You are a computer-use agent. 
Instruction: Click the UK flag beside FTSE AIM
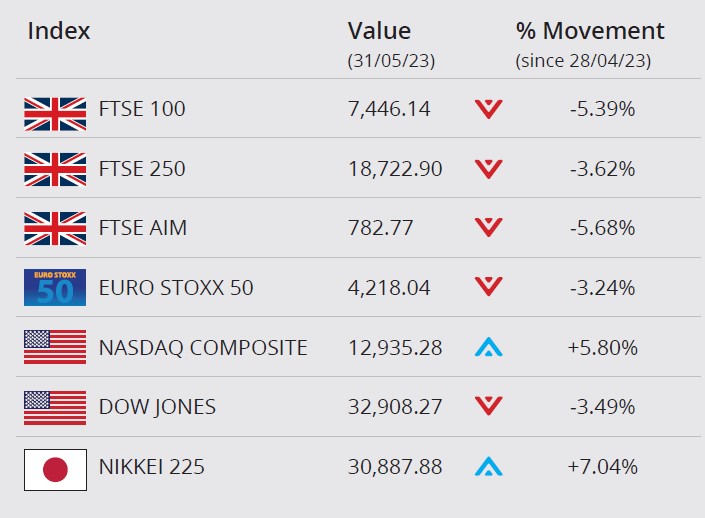click(x=55, y=228)
